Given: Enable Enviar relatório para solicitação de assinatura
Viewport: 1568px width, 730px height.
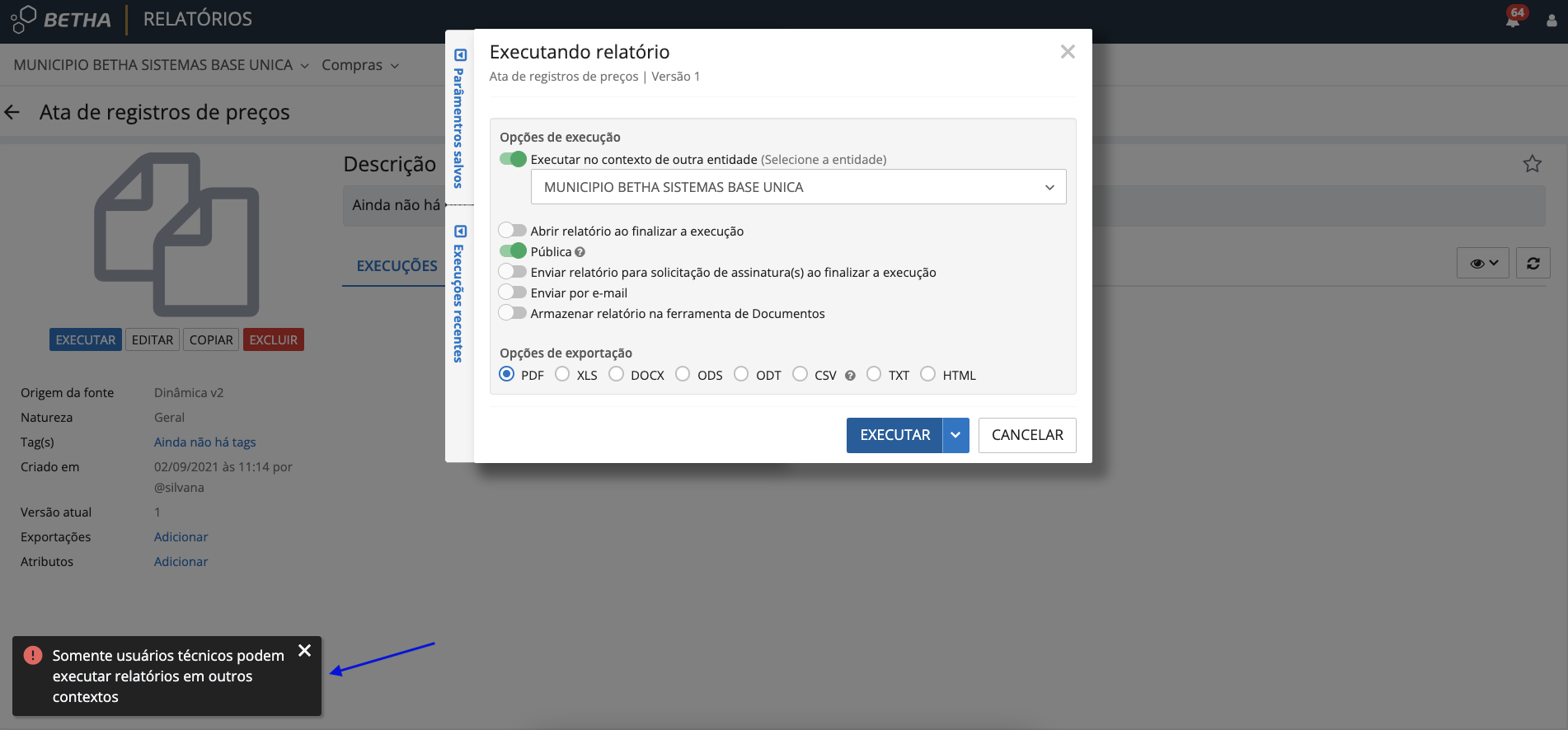Looking at the screenshot, I should 513,272.
